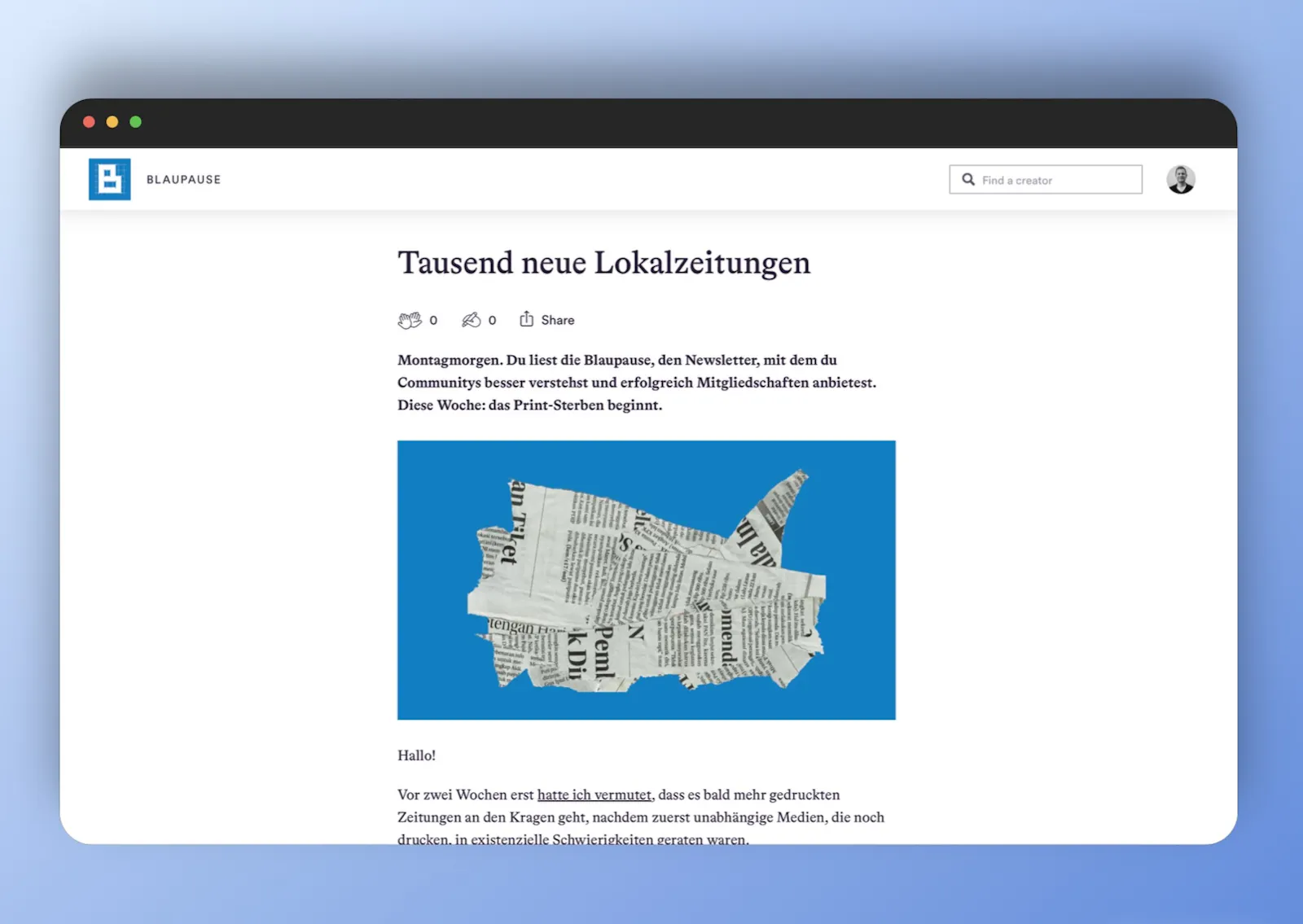Click the paragraph starting "Vor zwei Wochen"
This screenshot has width=1303, height=924.
point(640,817)
